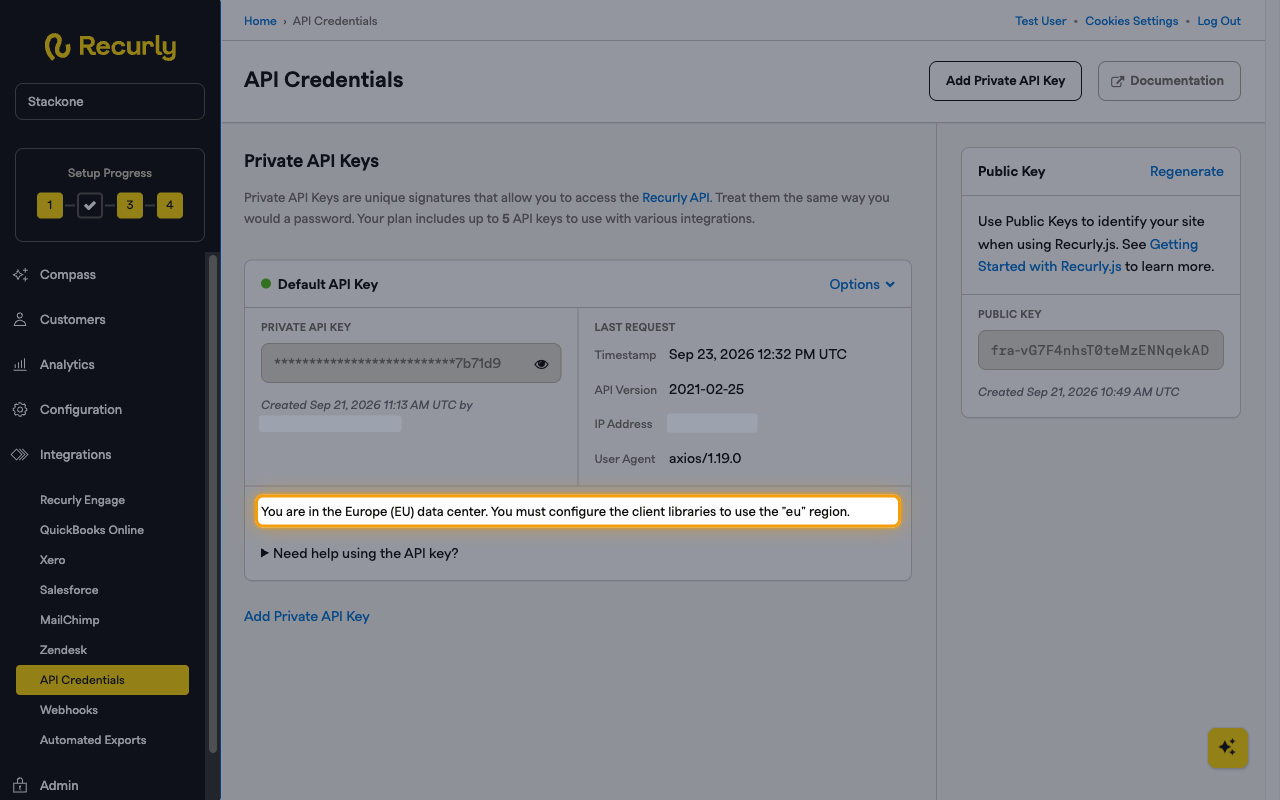1280x800 pixels.
Task: Select Salesforce in the sidebar
Action: pyautogui.click(x=69, y=590)
